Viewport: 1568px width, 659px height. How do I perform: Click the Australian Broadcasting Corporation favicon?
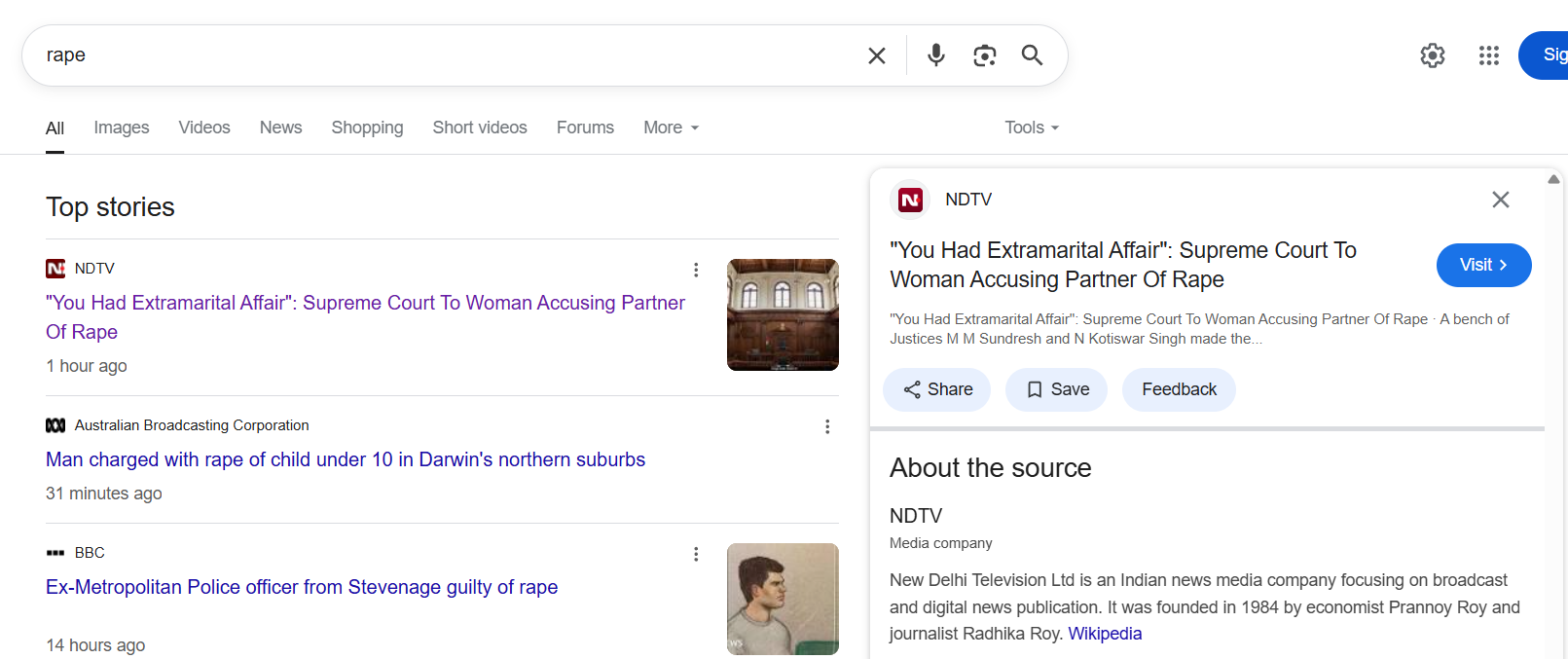coord(55,425)
